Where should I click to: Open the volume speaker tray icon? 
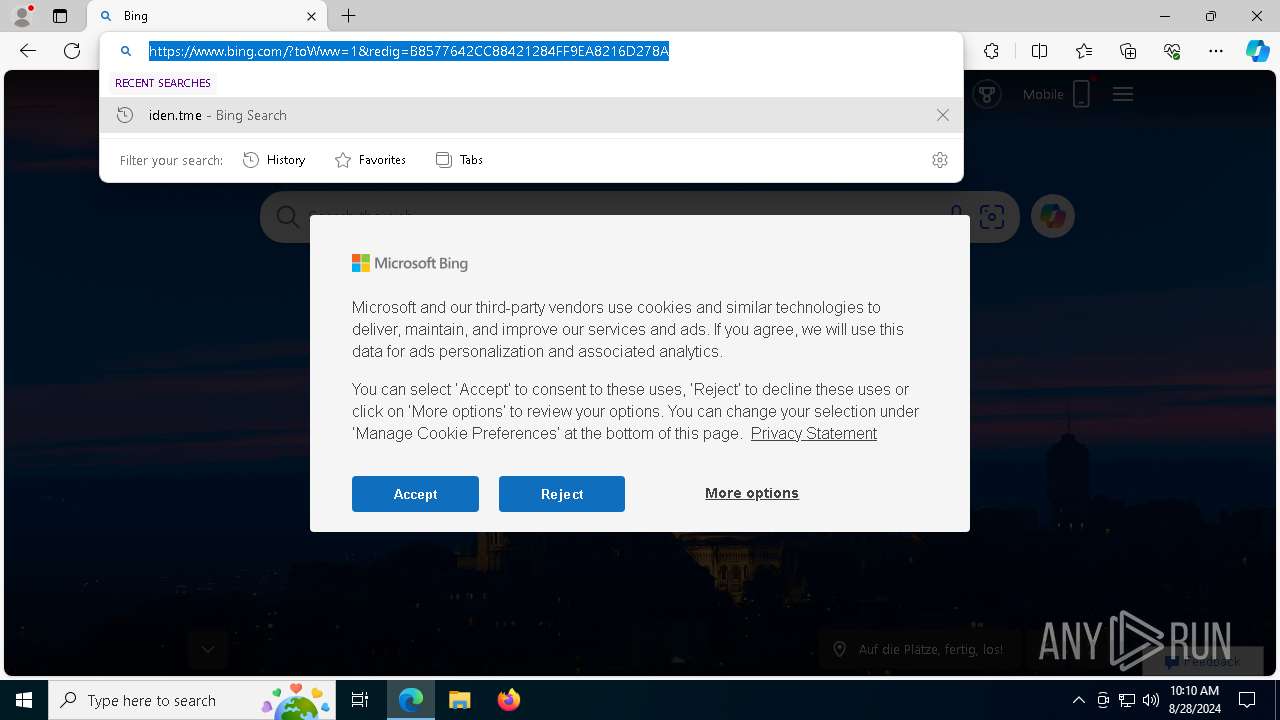point(1151,700)
